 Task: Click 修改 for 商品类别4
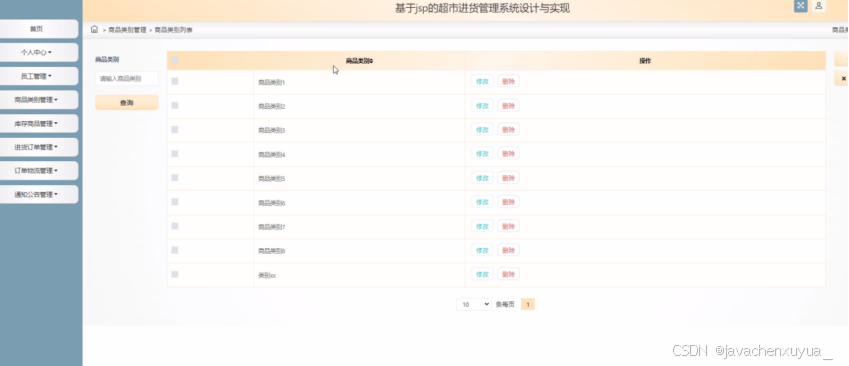tap(482, 154)
